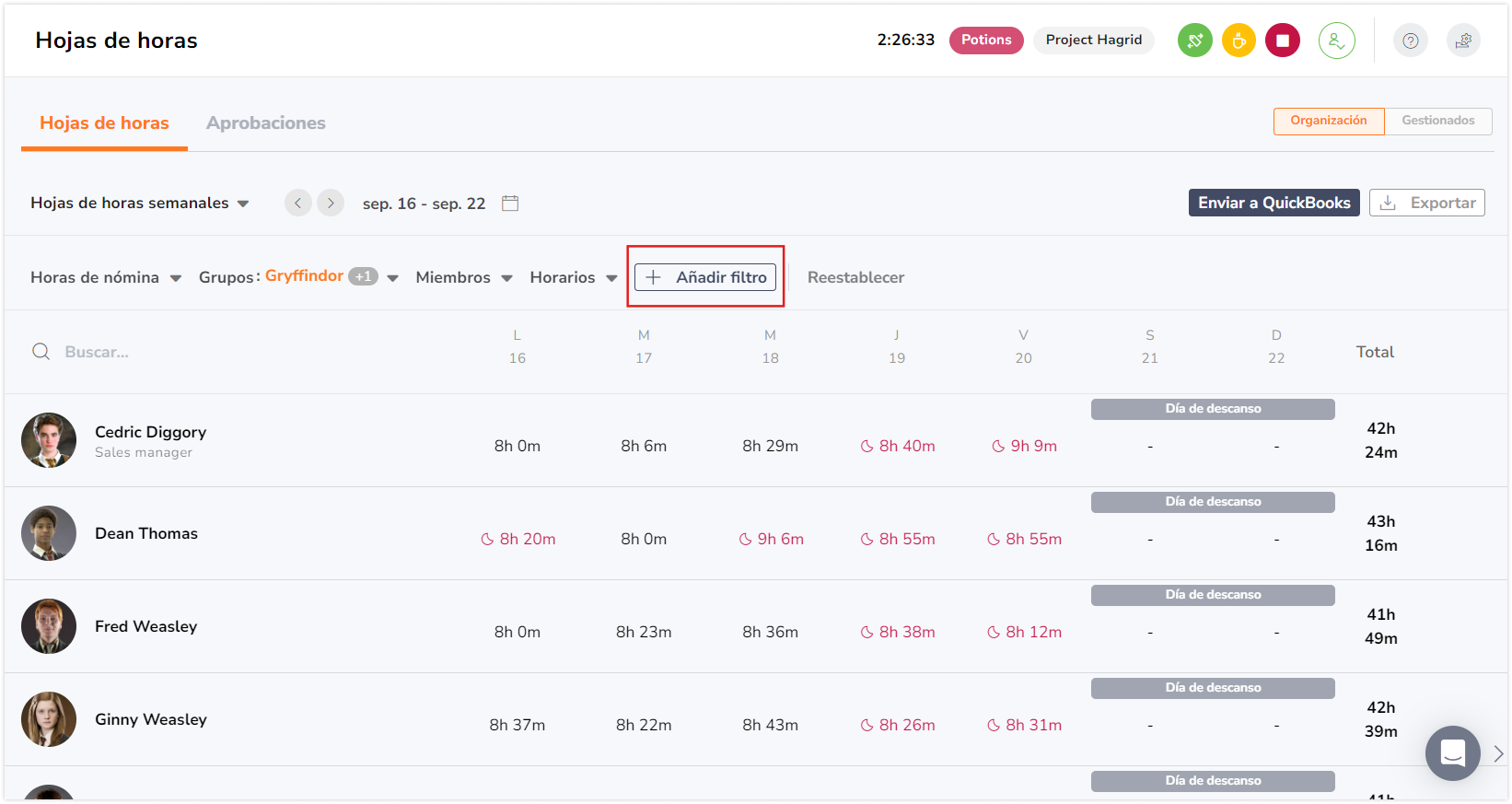
Task: Open the help question mark icon
Action: (x=1410, y=41)
